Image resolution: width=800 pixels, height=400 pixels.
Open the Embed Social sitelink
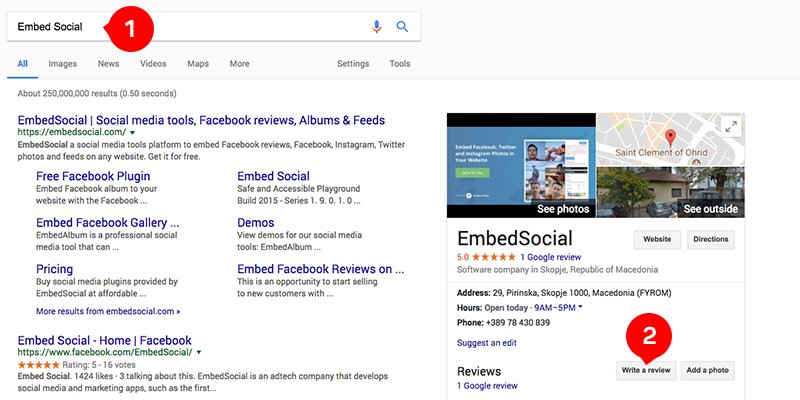[273, 176]
